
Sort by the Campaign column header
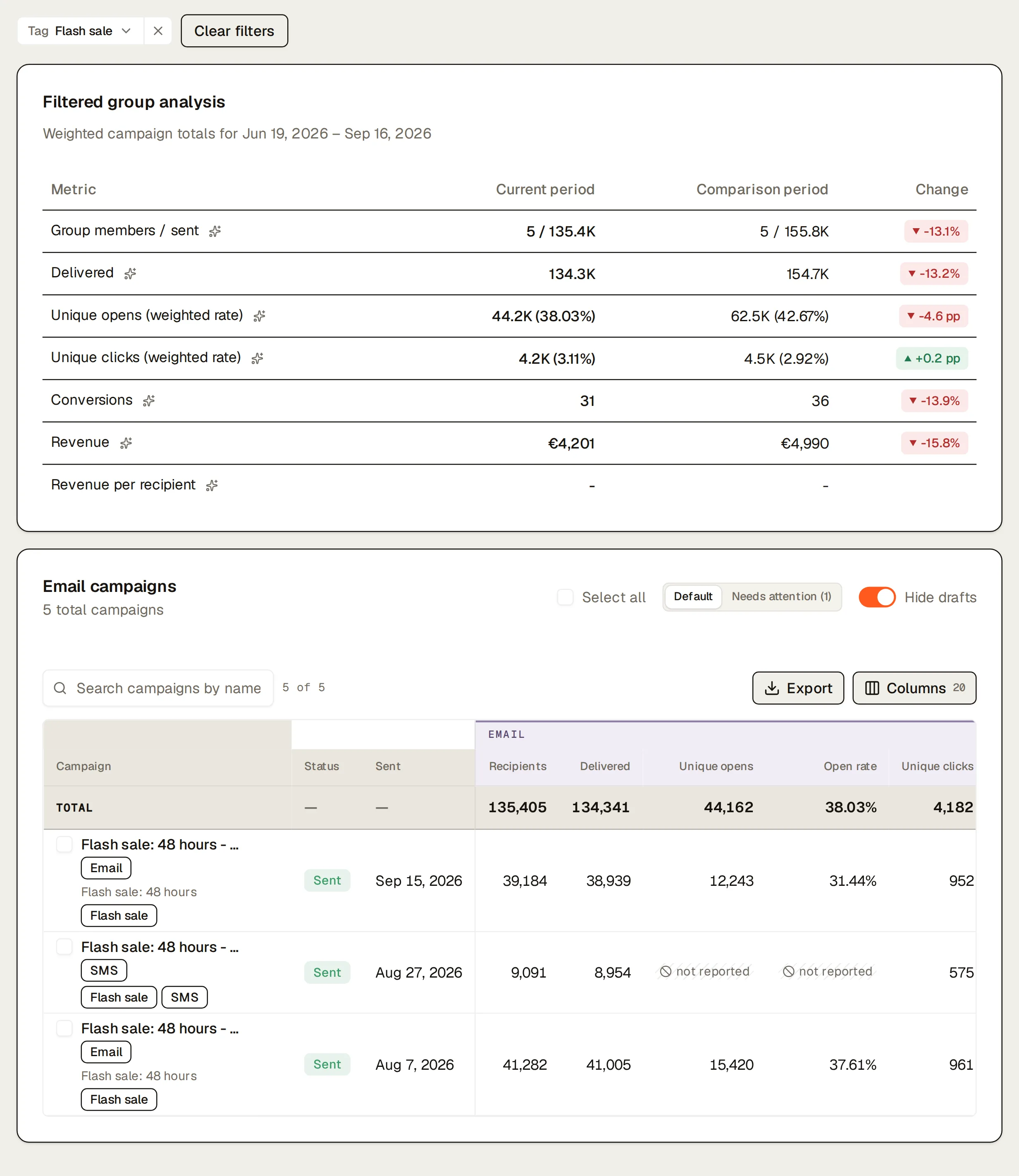point(84,766)
